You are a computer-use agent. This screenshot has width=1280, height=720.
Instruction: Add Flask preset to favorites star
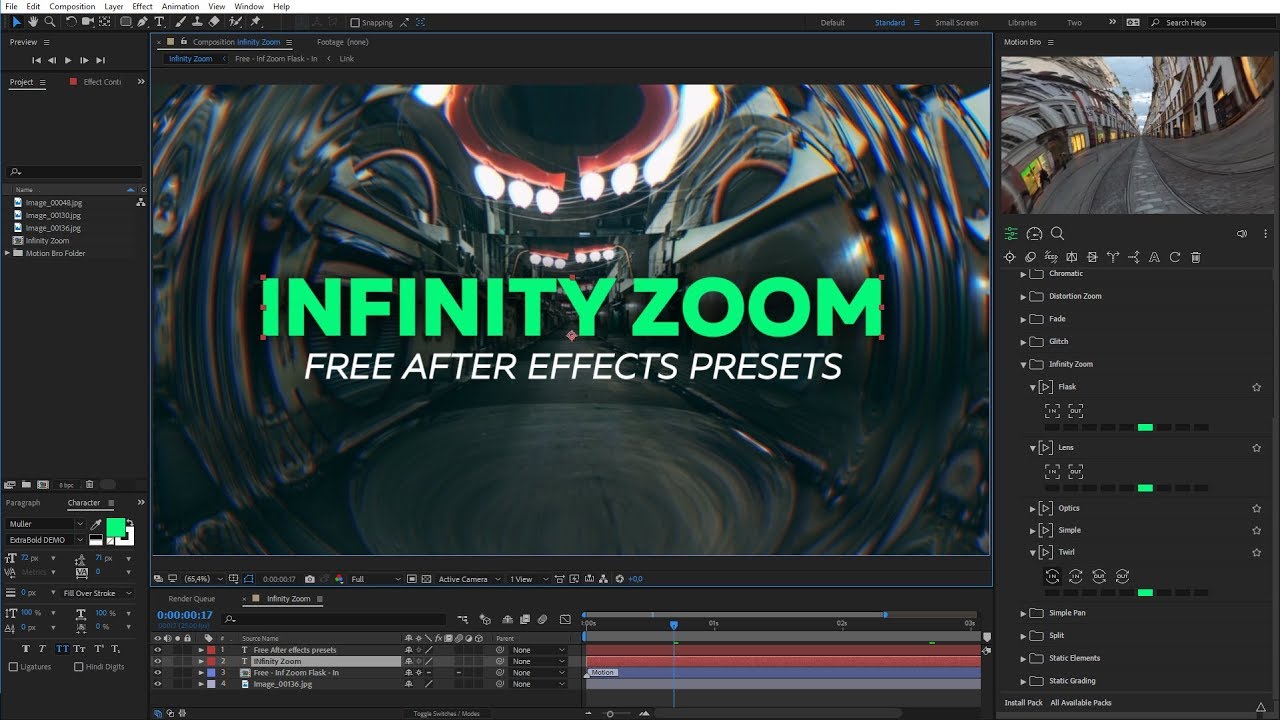(x=1257, y=387)
